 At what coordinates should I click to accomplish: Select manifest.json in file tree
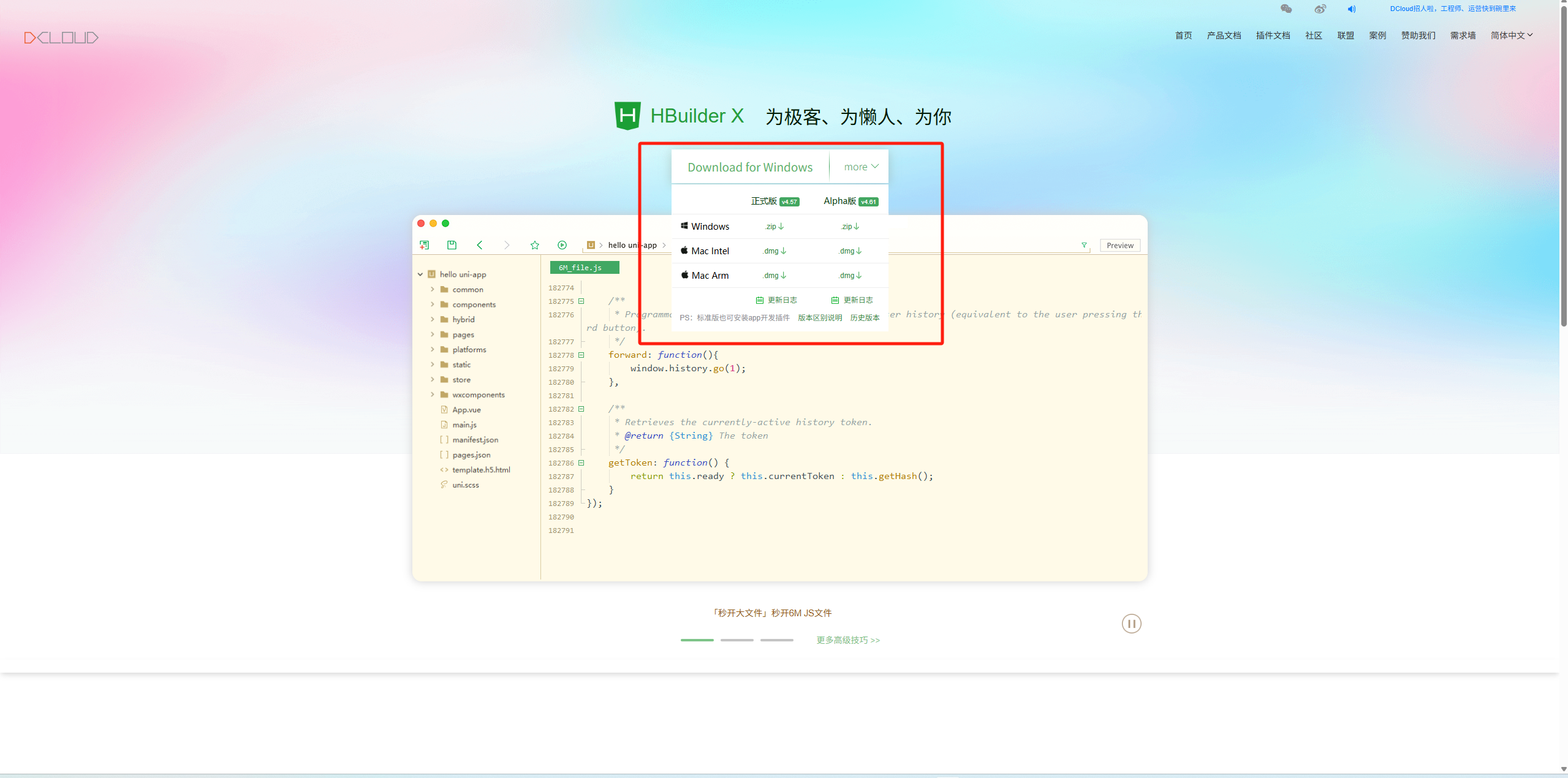(469, 440)
